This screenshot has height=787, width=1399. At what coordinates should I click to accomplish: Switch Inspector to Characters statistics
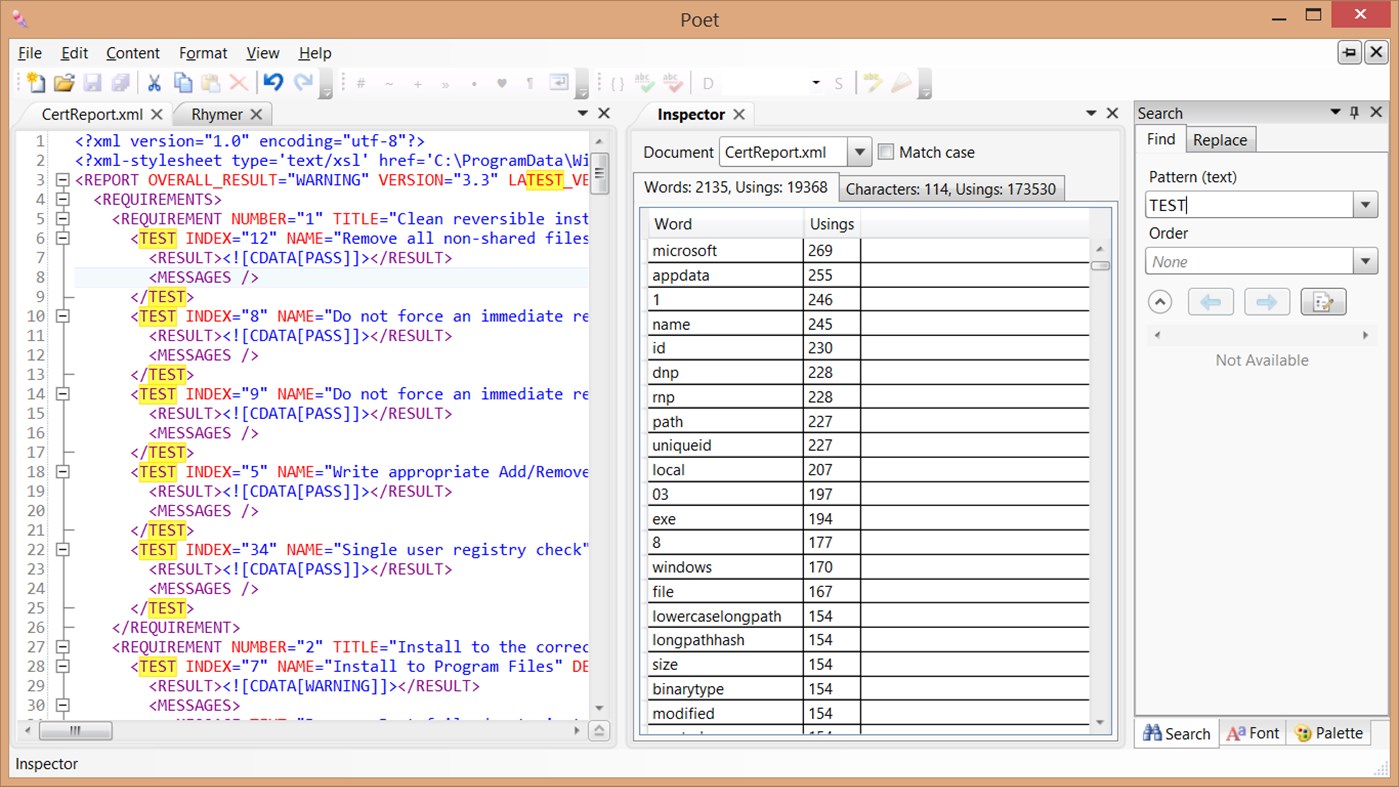(x=951, y=187)
